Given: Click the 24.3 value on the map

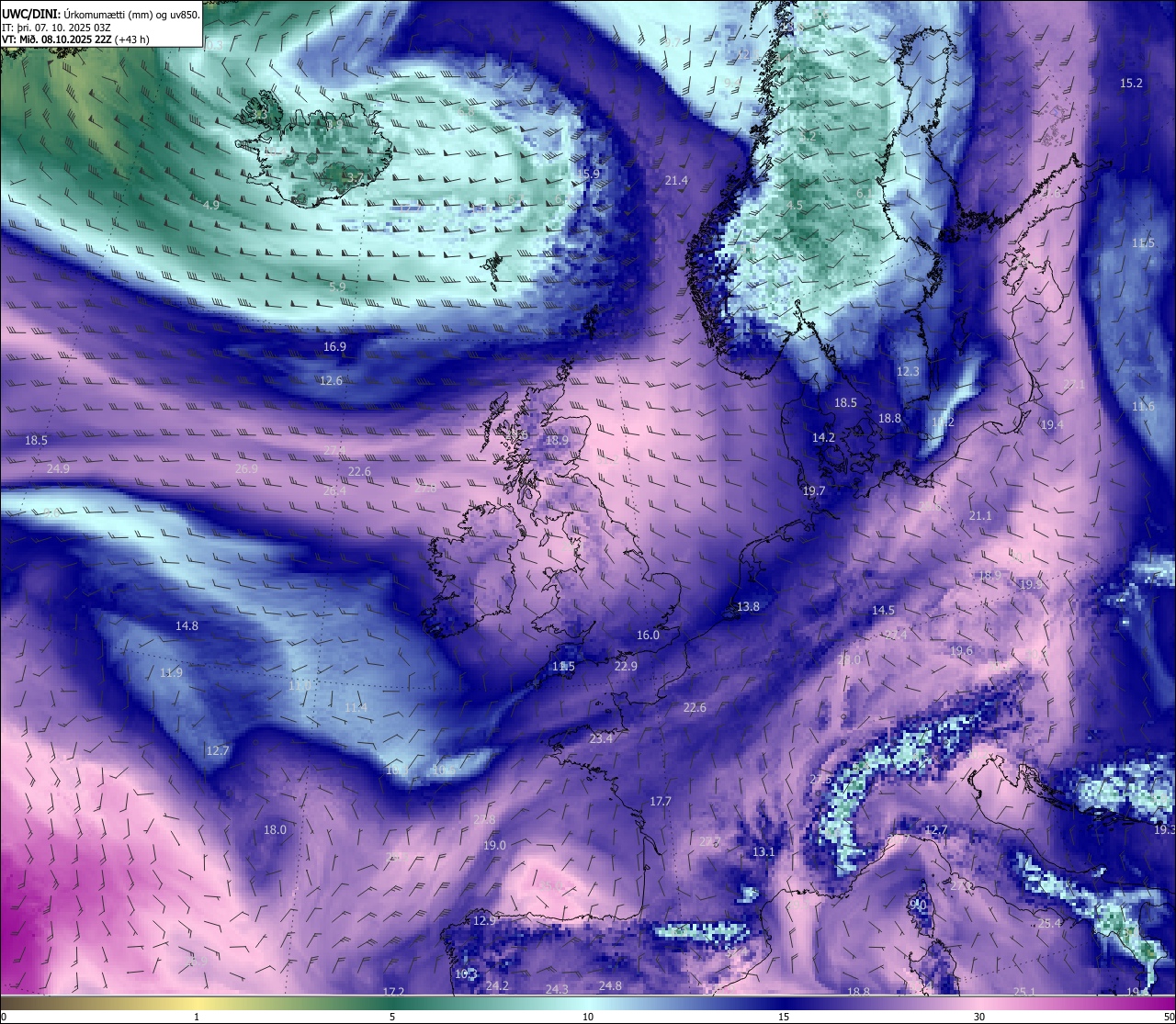Looking at the screenshot, I should coord(557,990).
